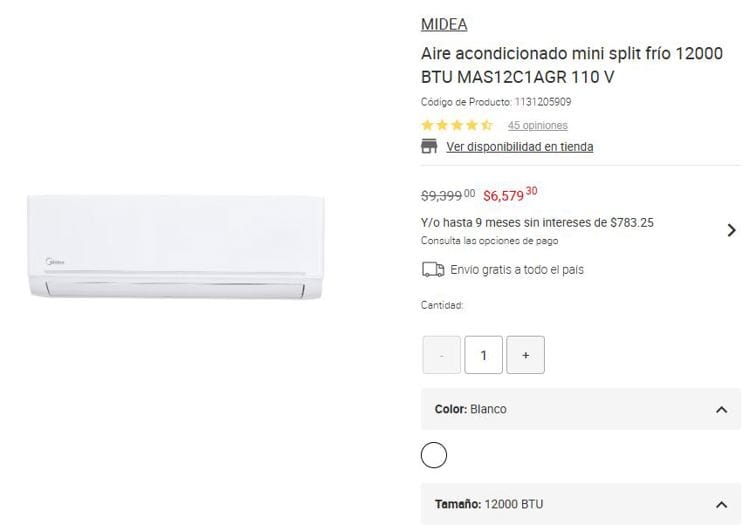
Task: Click the Tamaño section chevron icon
Action: point(721,505)
